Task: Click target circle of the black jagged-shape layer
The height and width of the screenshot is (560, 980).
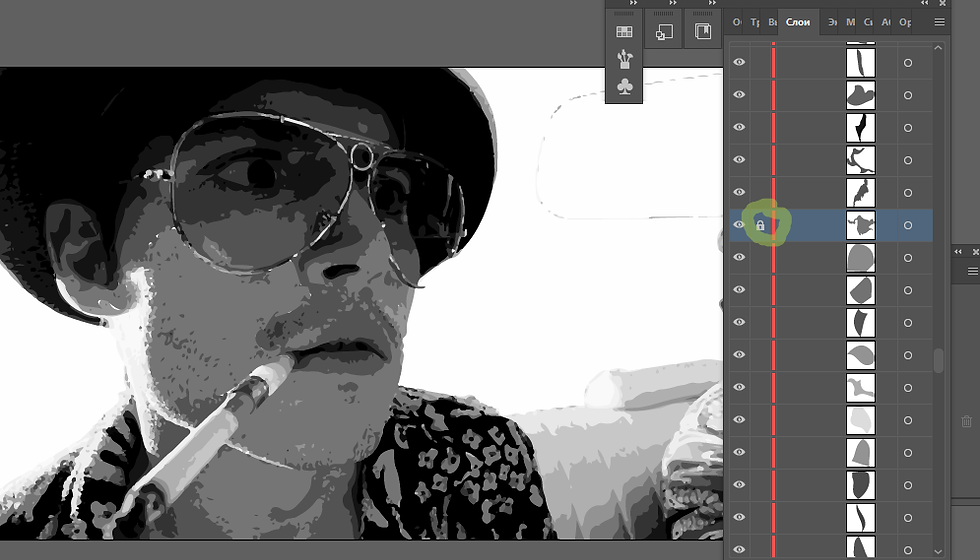Action: pyautogui.click(x=908, y=128)
